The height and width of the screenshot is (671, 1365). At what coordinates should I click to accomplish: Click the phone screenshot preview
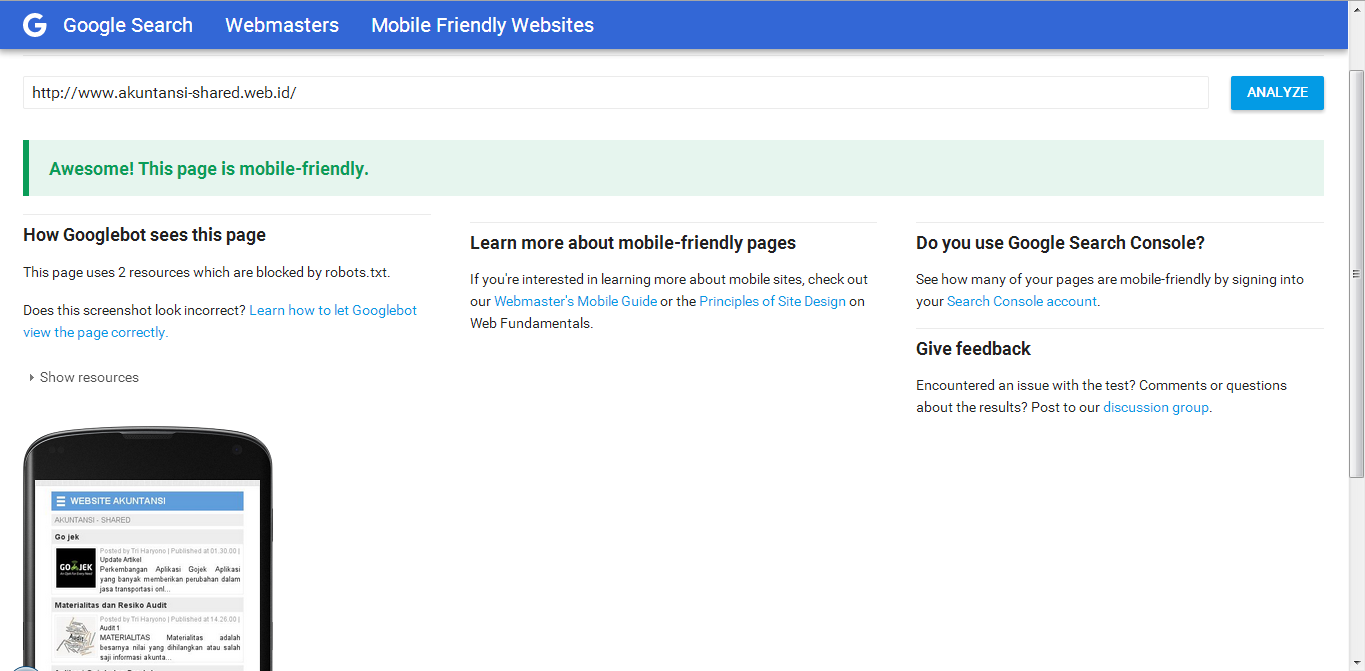pyautogui.click(x=148, y=550)
